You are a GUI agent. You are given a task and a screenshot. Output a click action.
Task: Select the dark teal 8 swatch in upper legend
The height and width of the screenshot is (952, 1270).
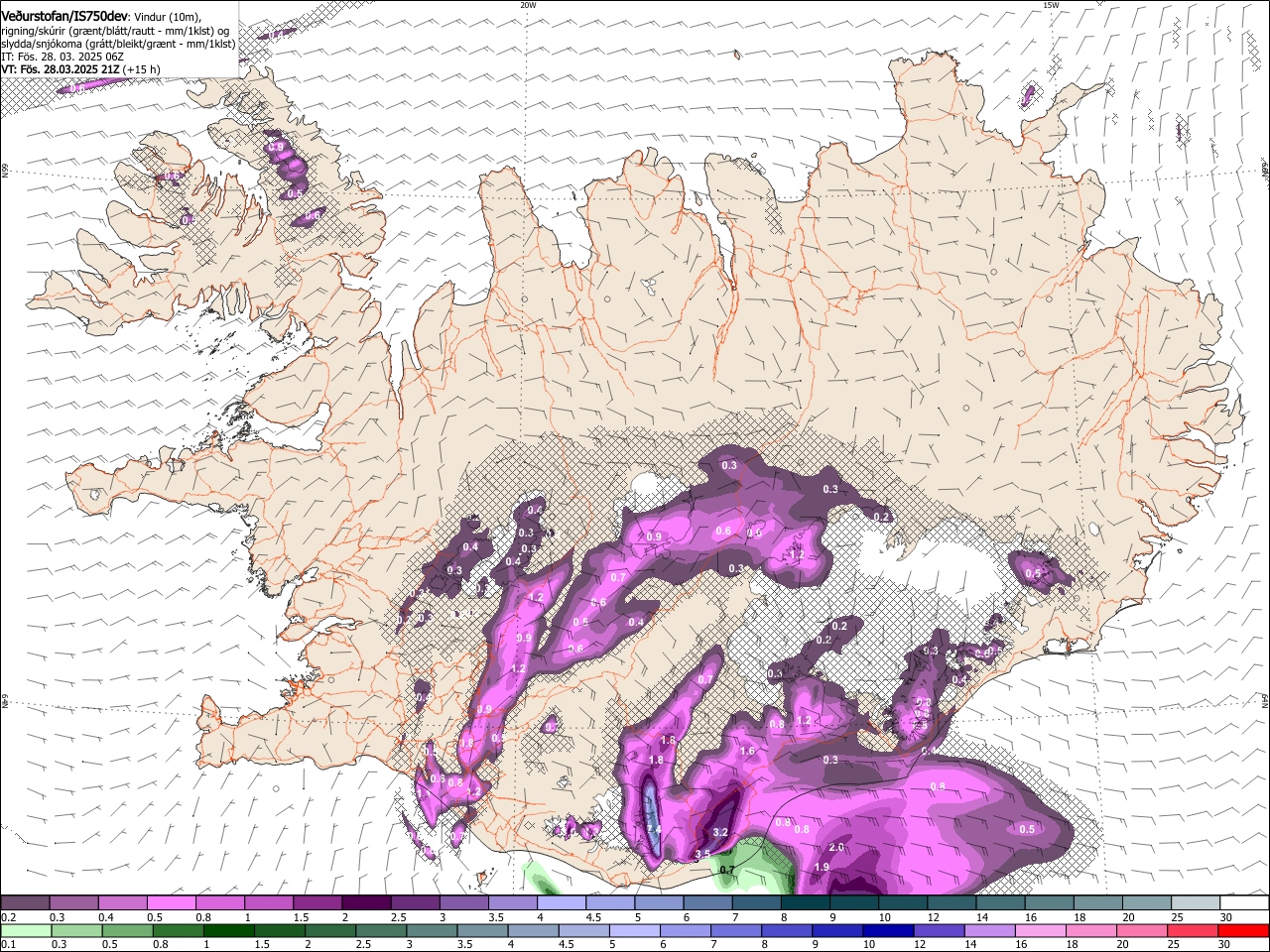pyautogui.click(x=805, y=902)
